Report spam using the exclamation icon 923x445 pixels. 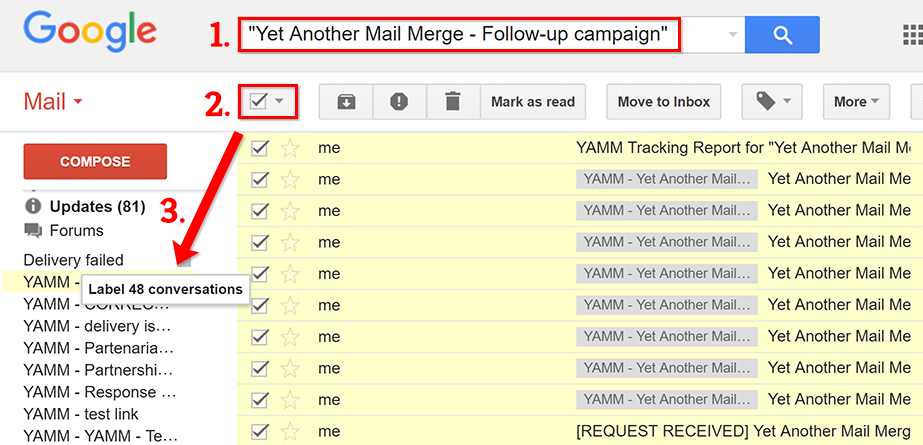(399, 102)
